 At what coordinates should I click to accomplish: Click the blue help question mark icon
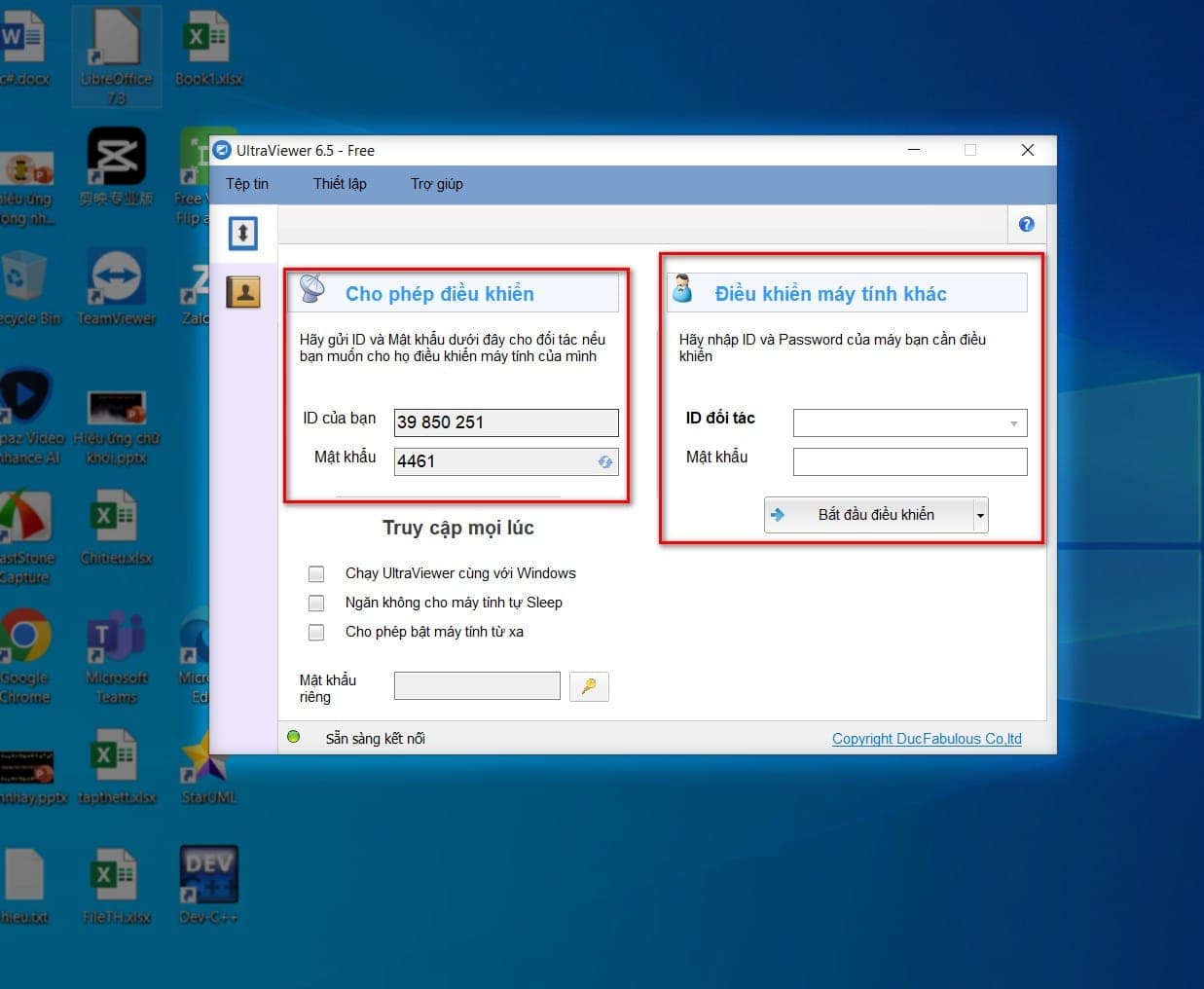tap(1026, 225)
